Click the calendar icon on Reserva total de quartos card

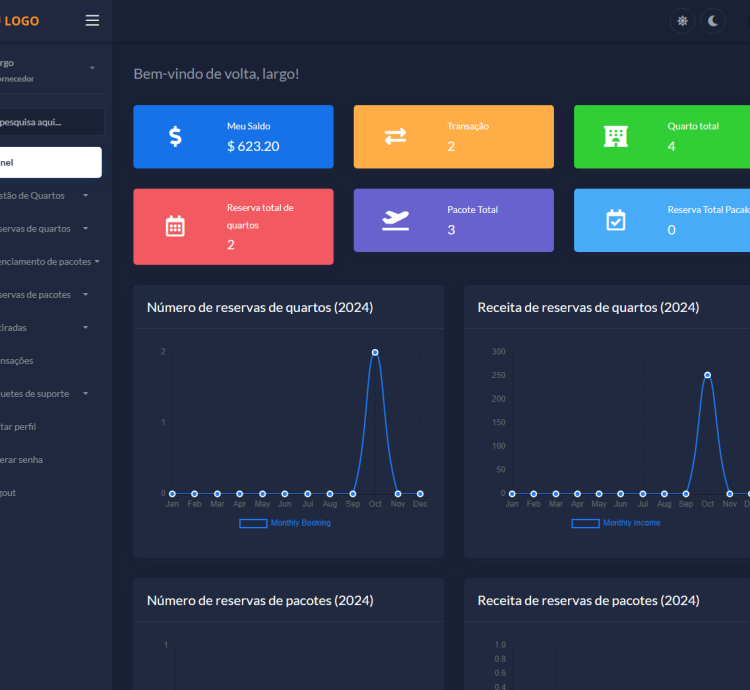tap(175, 226)
